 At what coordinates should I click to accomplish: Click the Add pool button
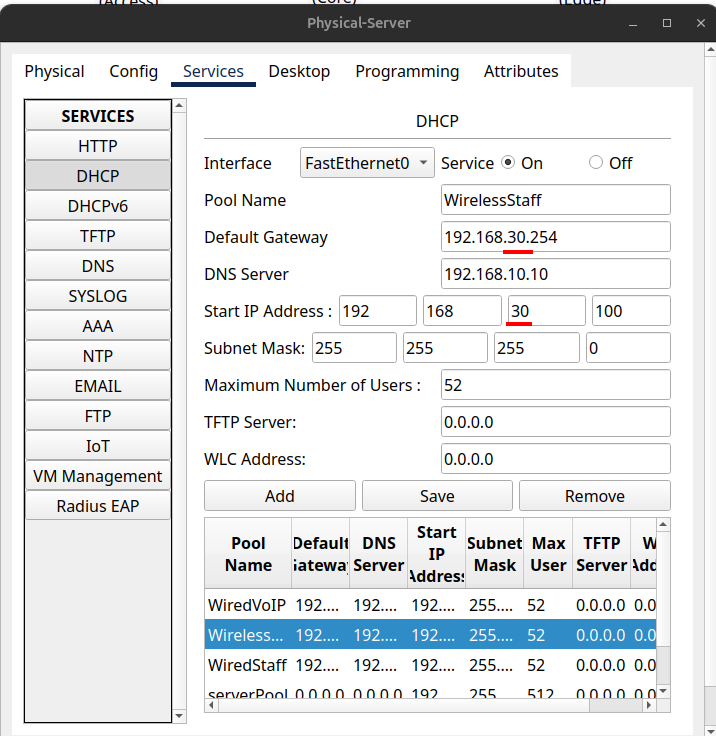click(280, 496)
